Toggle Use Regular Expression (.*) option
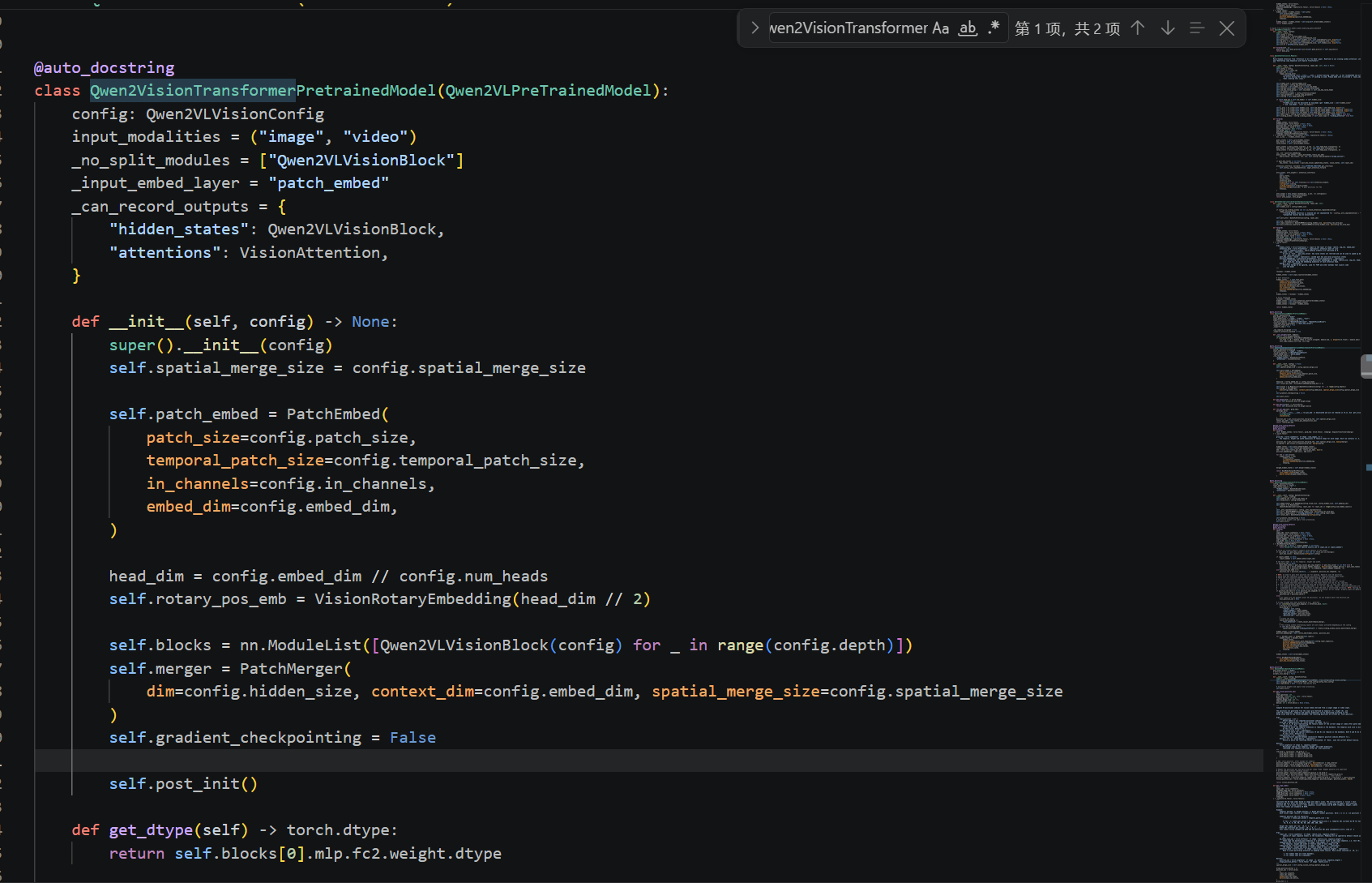 click(994, 28)
